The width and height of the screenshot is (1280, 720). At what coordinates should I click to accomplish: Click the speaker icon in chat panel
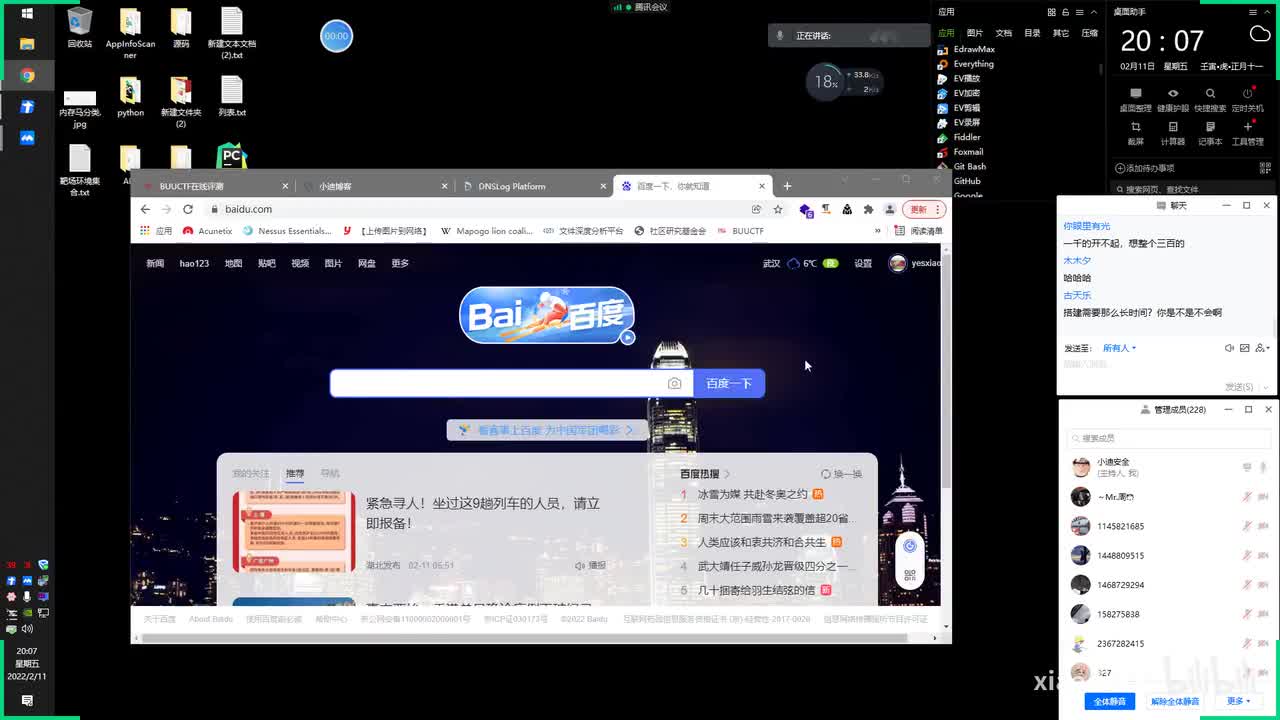point(1229,348)
